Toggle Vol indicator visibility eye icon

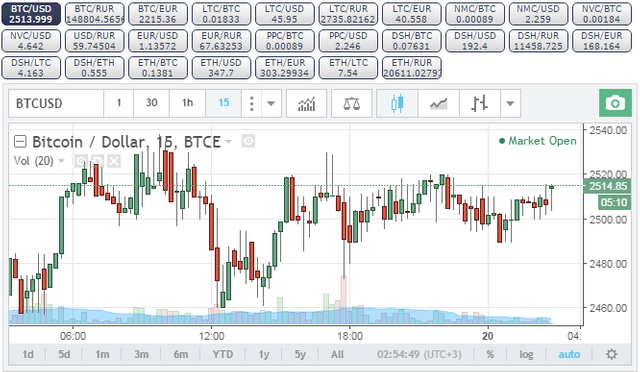[x=81, y=161]
